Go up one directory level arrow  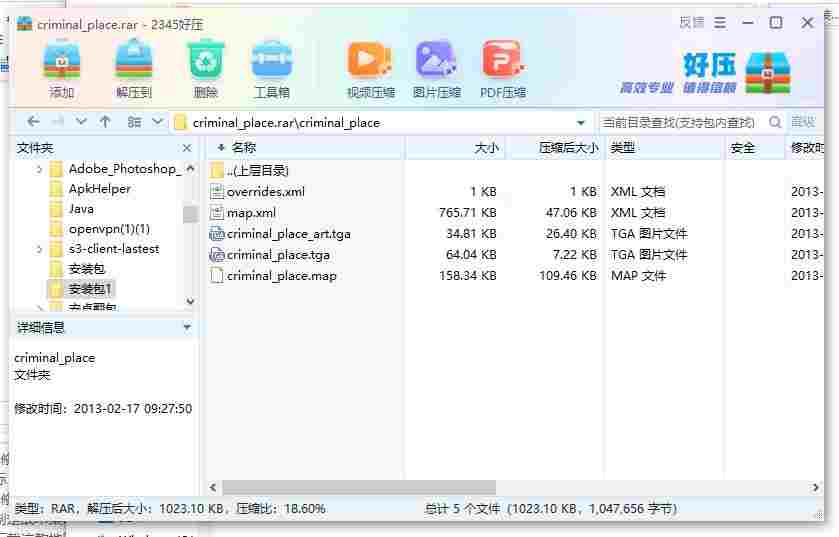105,122
